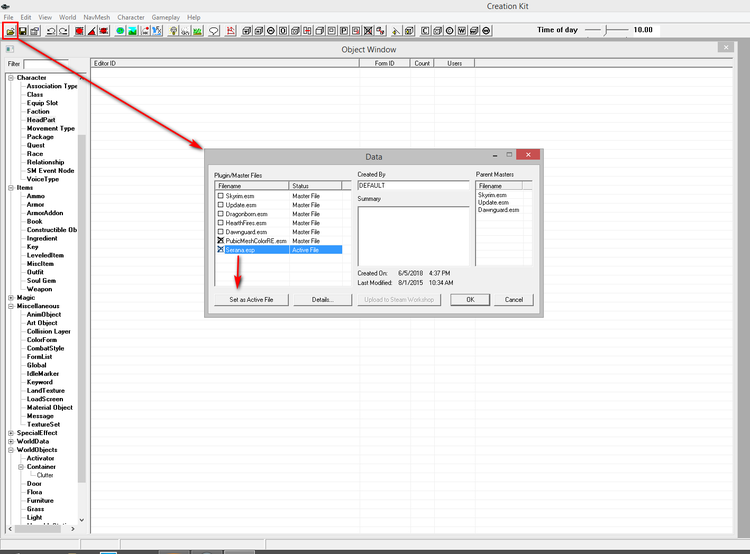This screenshot has width=750, height=554.
Task: Toggle Skyrim.esm checkbox in Data dialog
Action: click(221, 196)
